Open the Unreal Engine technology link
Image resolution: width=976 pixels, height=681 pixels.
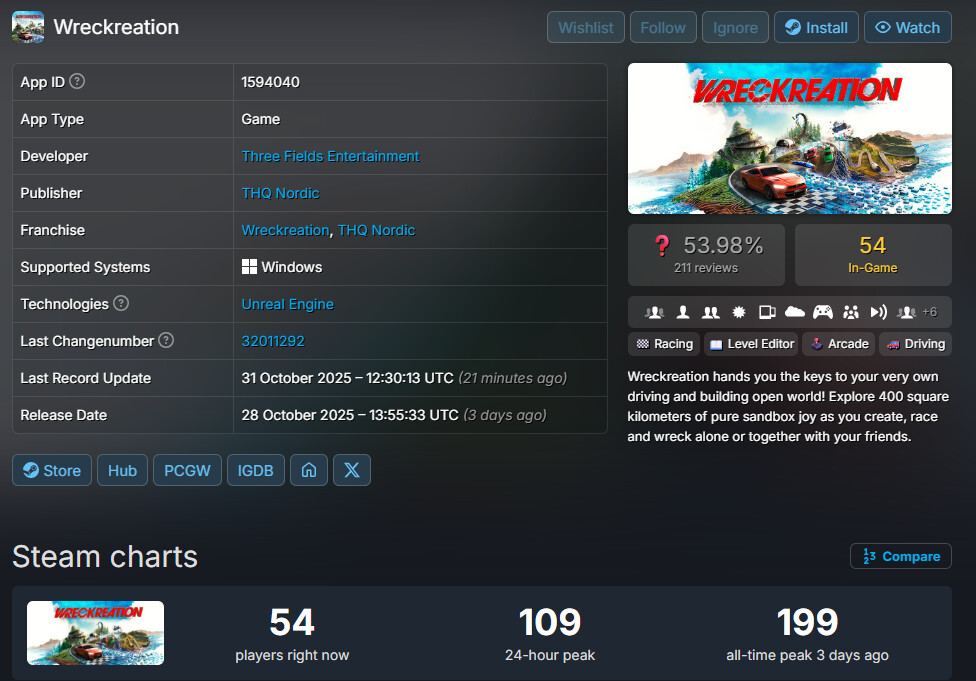click(x=287, y=304)
